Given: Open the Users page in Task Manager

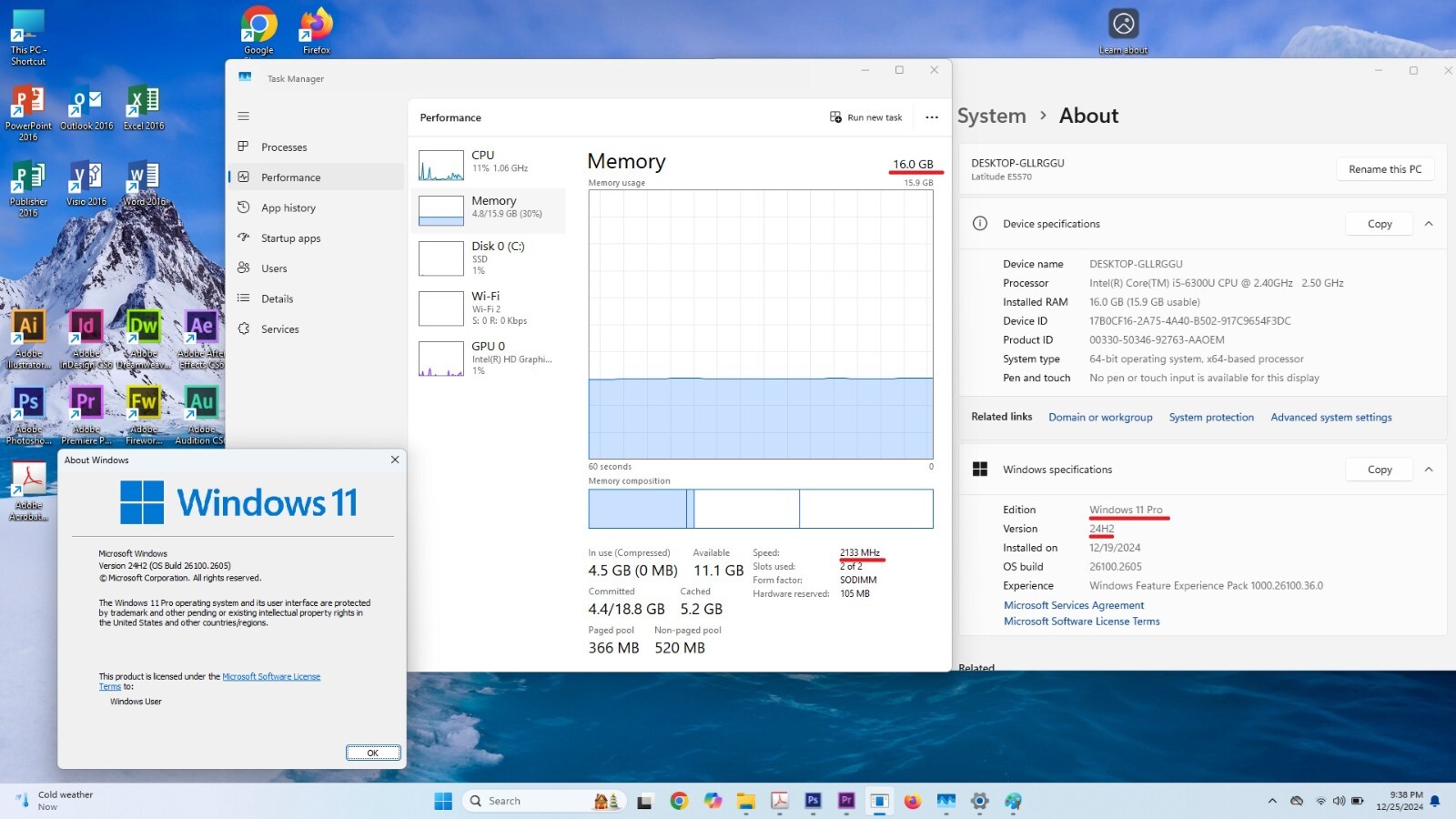Looking at the screenshot, I should 315,268.
